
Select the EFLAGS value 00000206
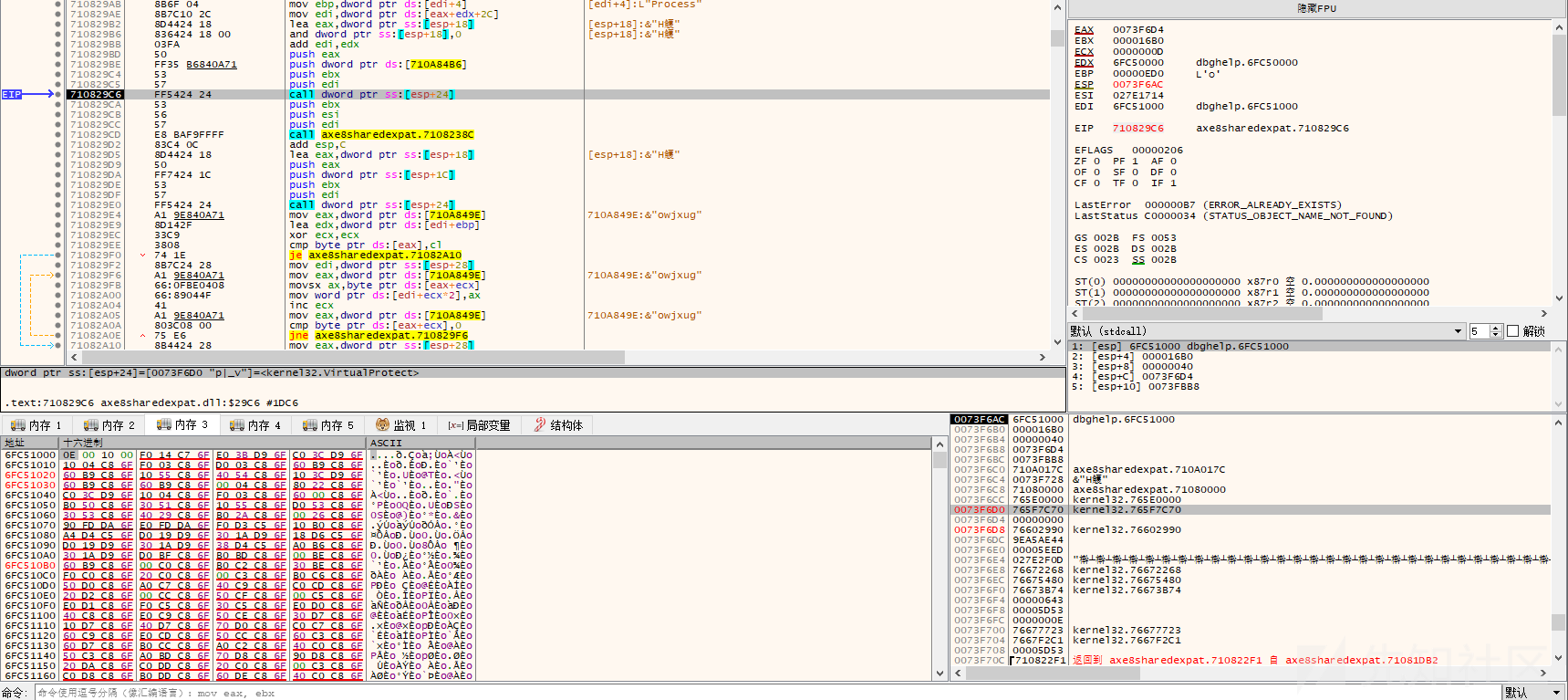point(1157,151)
